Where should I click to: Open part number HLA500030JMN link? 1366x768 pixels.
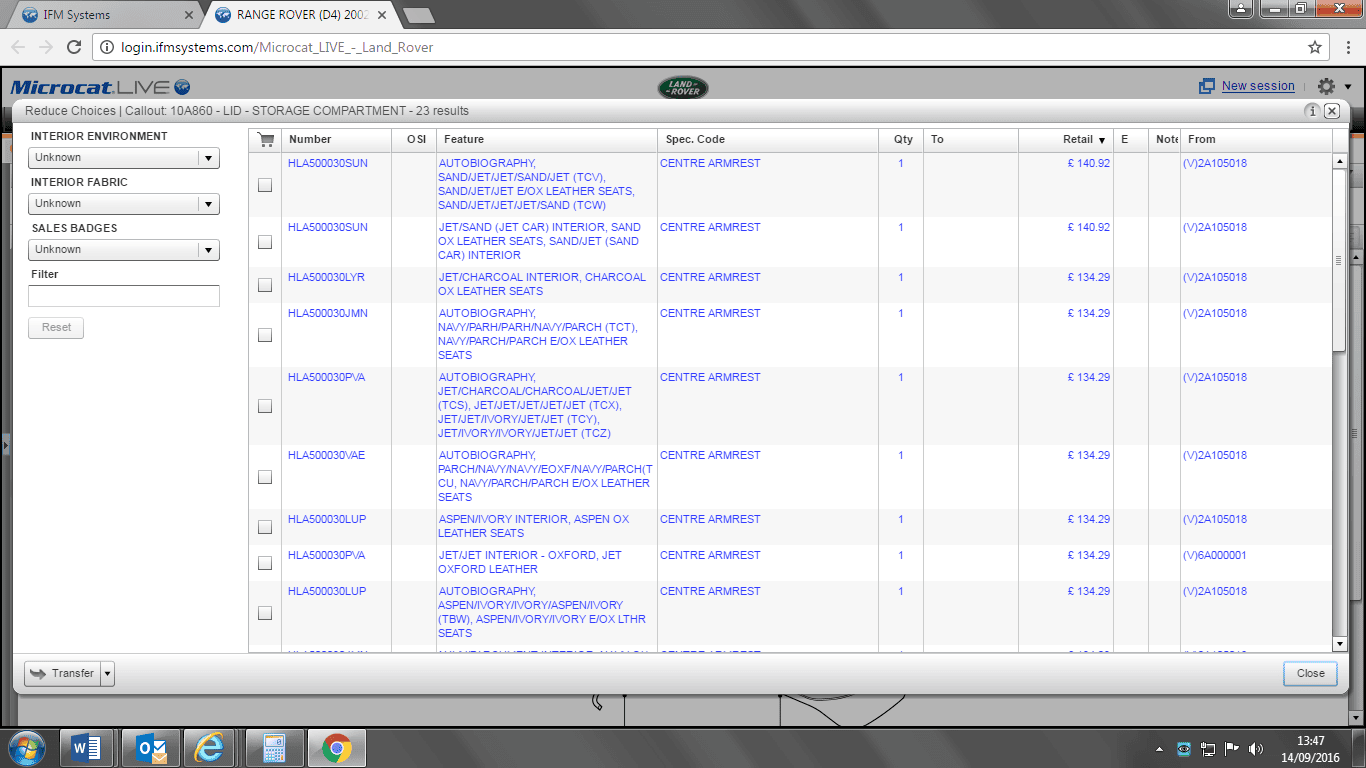coord(327,314)
